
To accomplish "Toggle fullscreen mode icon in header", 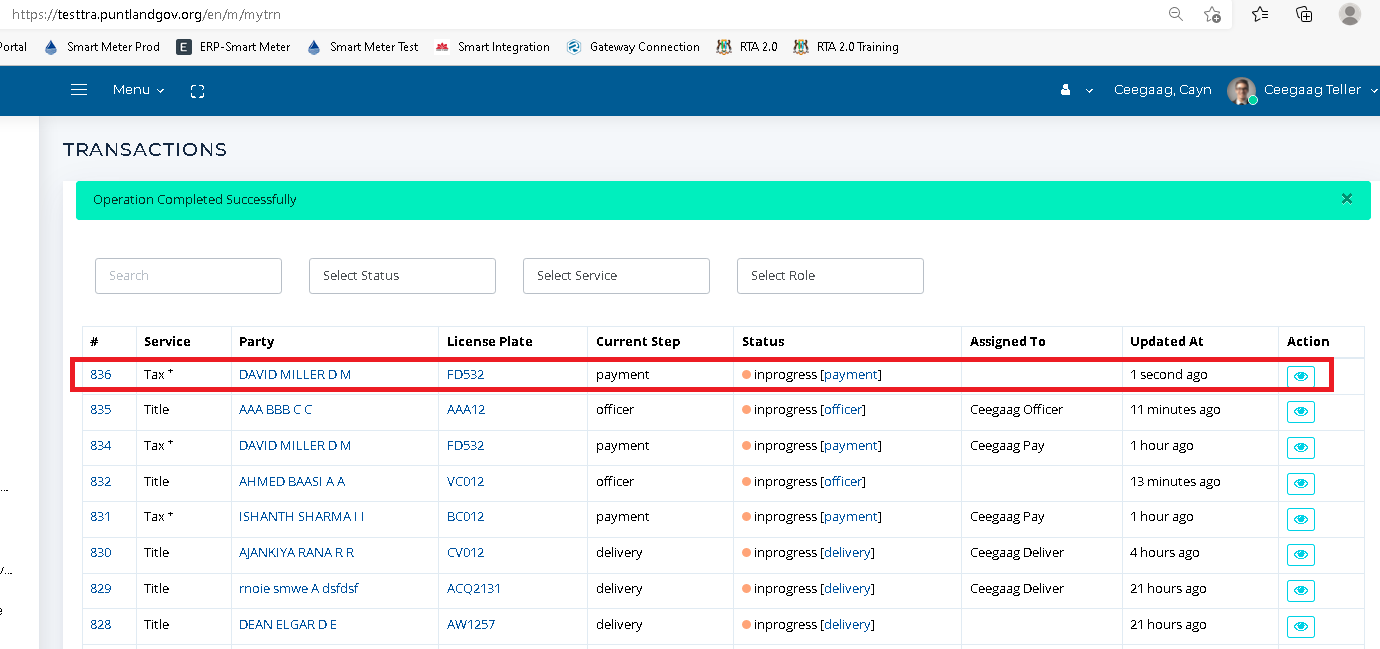I will [x=197, y=91].
